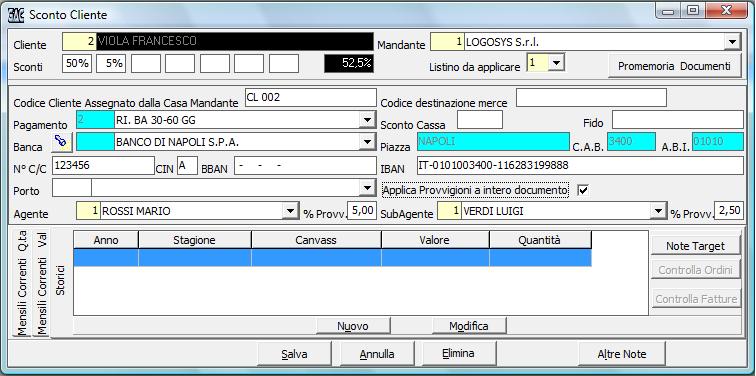
Task: Click the Controlla Fatture button
Action: click(x=695, y=299)
